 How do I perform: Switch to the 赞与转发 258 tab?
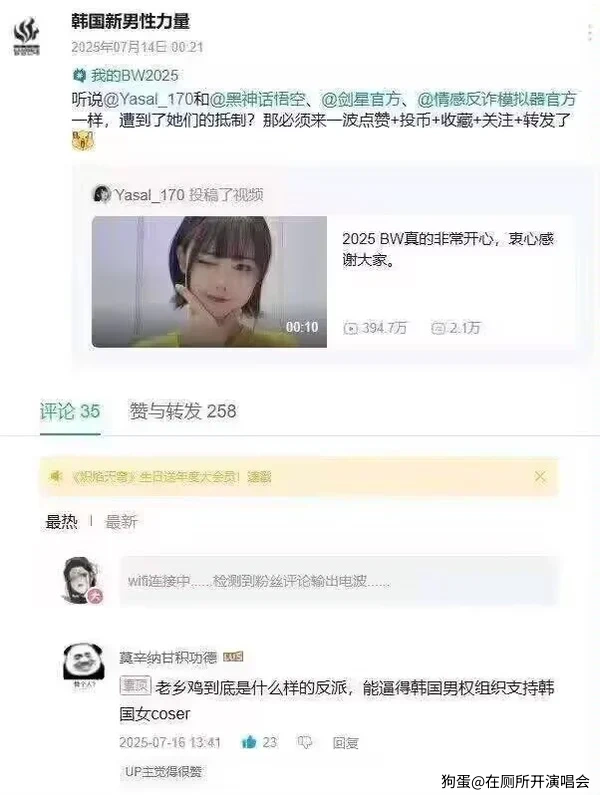183,411
